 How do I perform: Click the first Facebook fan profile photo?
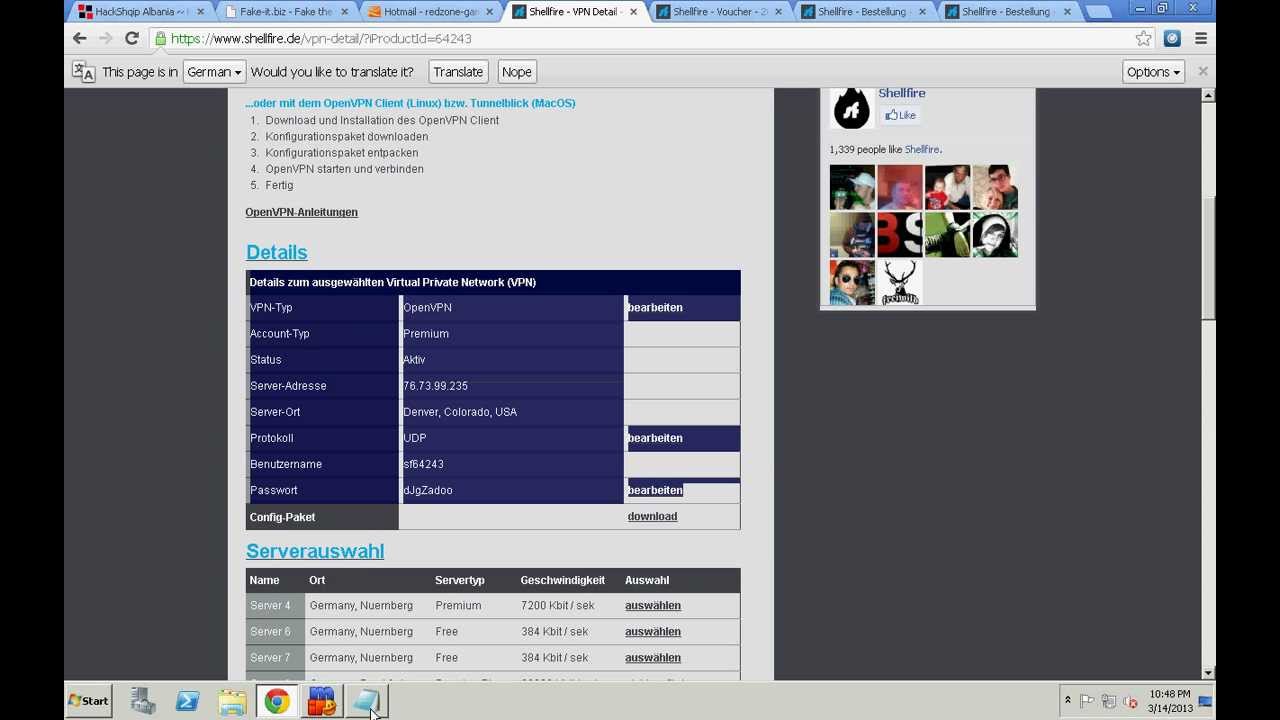(x=852, y=188)
